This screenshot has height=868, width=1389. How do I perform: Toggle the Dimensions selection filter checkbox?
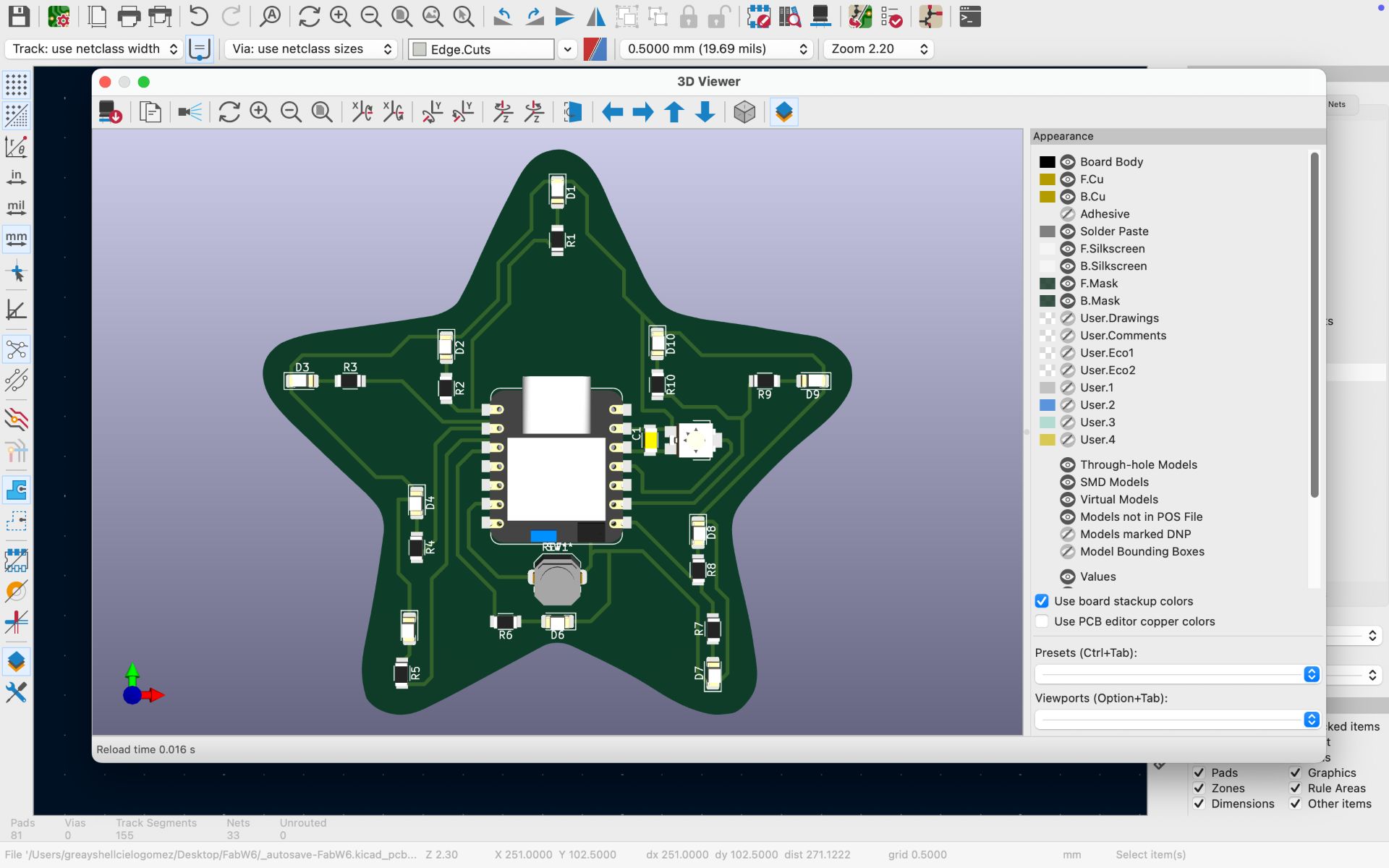pyautogui.click(x=1199, y=804)
